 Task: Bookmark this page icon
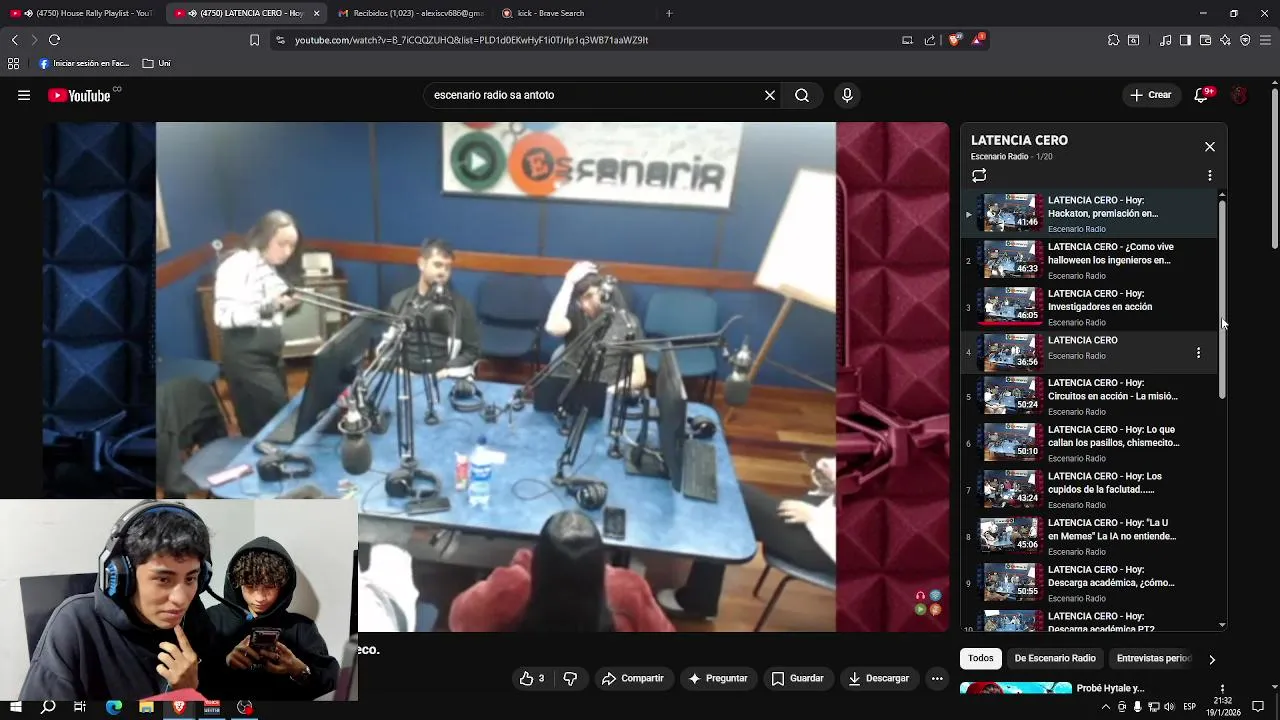pyautogui.click(x=254, y=40)
